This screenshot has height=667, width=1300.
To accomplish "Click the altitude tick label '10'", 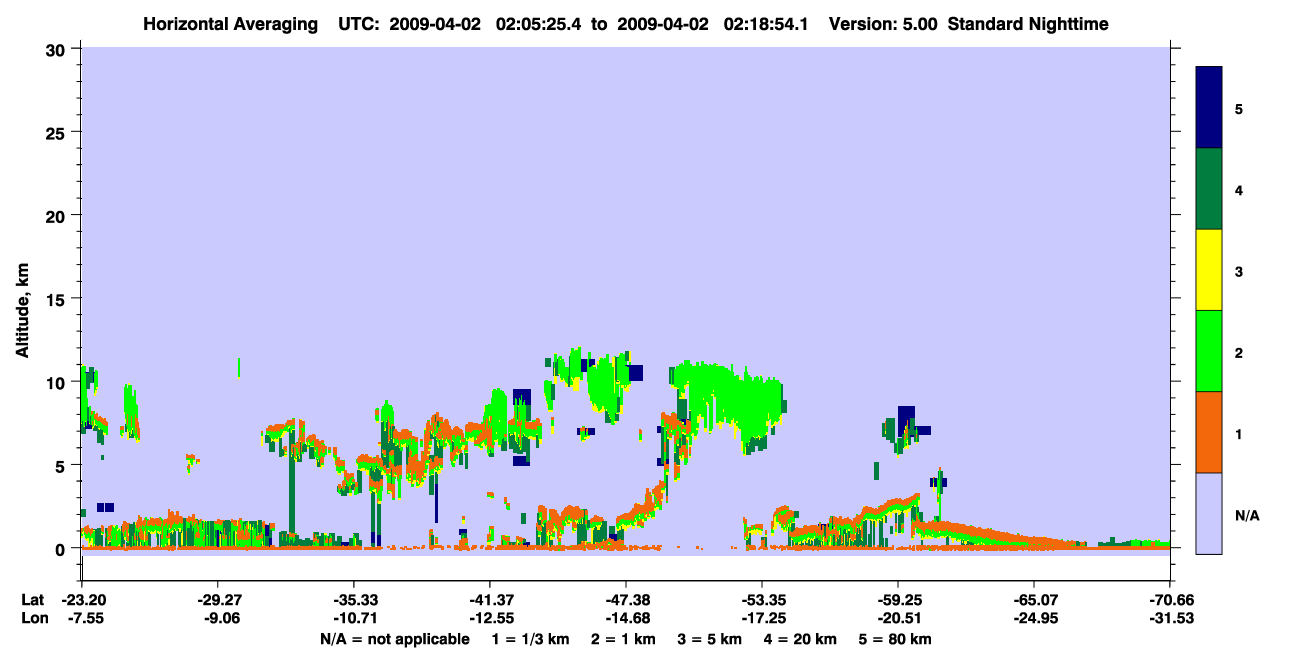I will pos(58,382).
